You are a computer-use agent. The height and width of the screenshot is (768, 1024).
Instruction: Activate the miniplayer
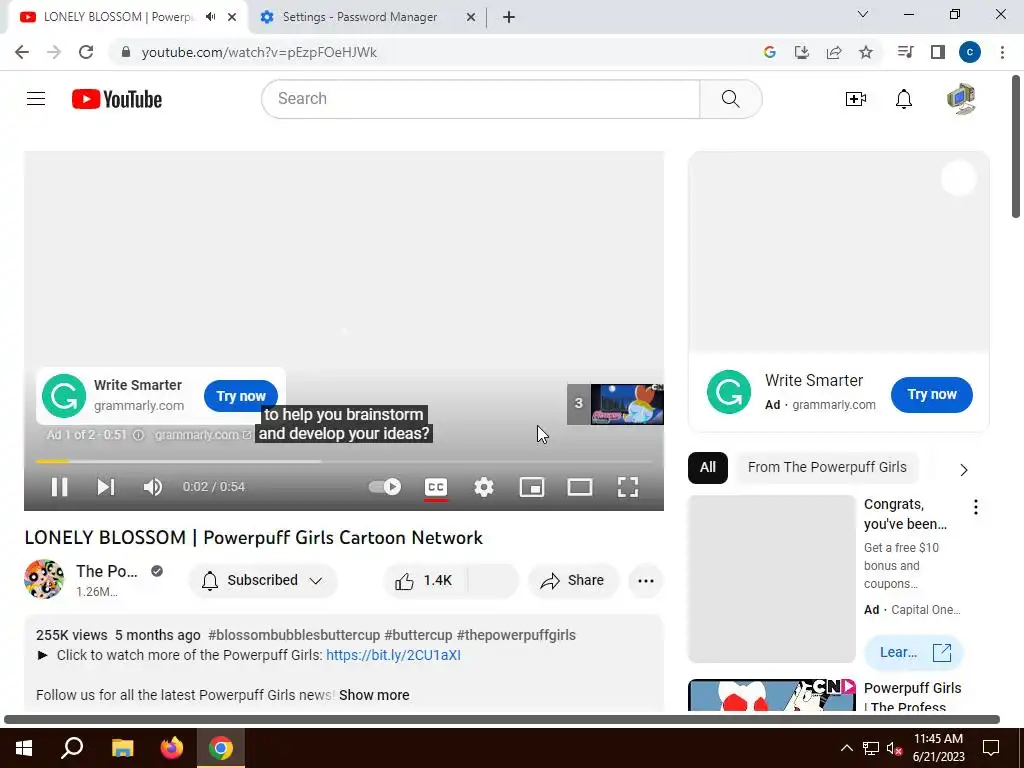(532, 487)
